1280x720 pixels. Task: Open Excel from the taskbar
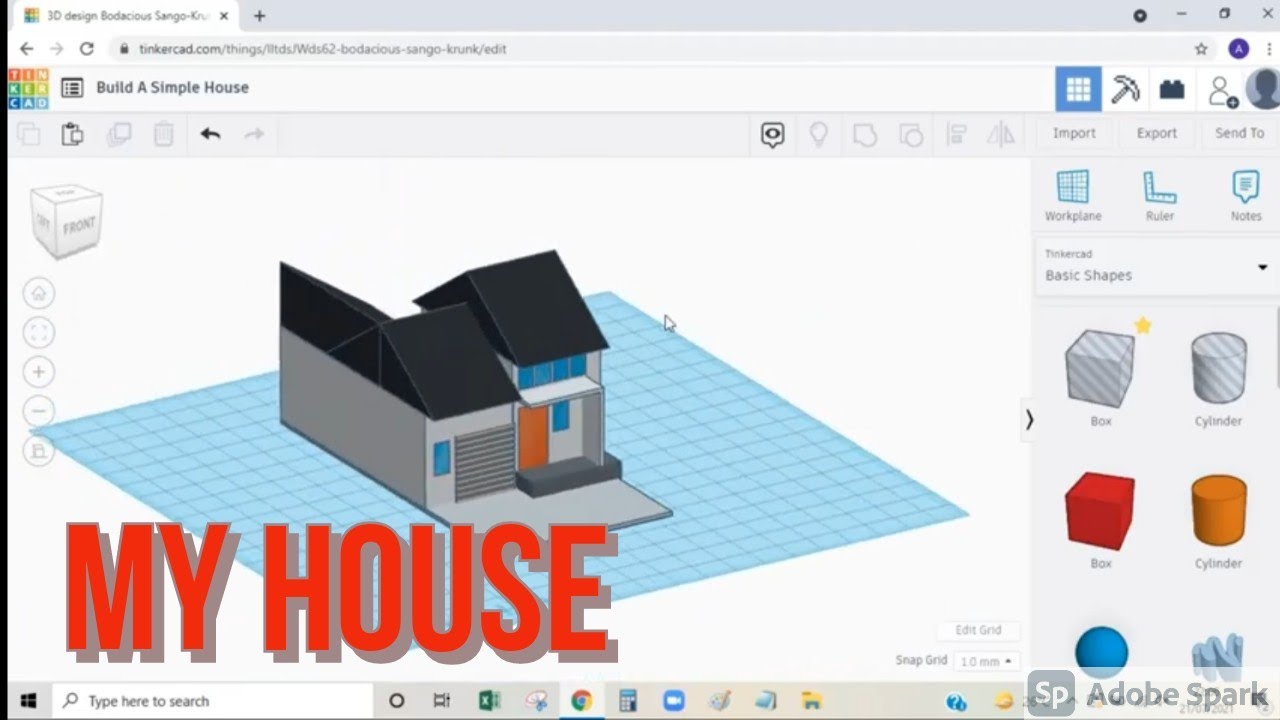pos(489,701)
